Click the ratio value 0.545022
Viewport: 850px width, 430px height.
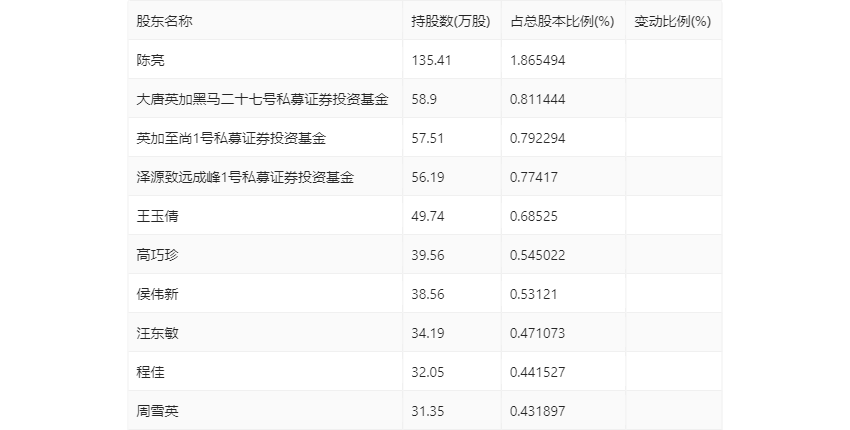pyautogui.click(x=538, y=255)
